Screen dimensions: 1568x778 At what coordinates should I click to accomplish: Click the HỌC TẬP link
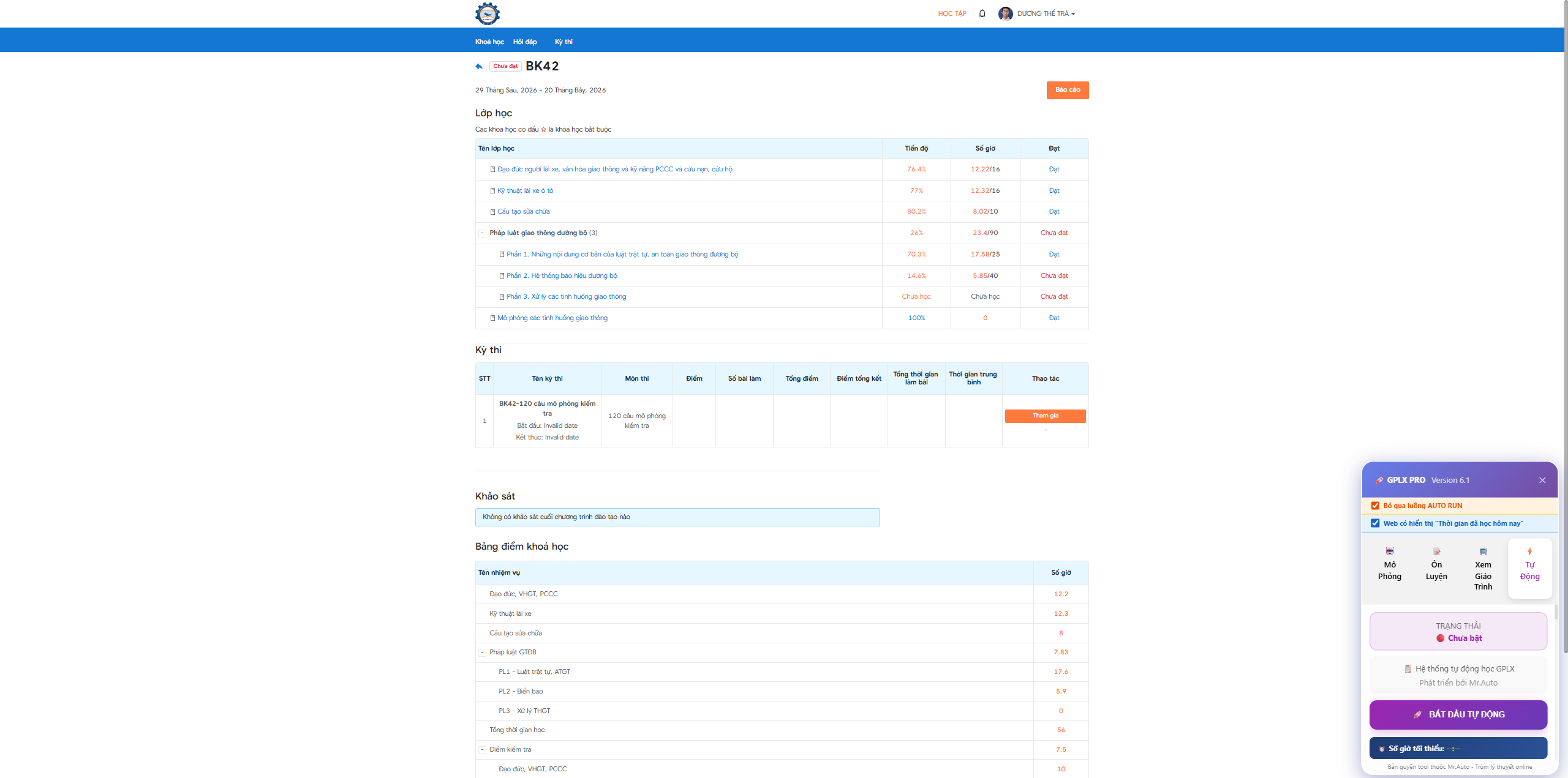coord(952,13)
